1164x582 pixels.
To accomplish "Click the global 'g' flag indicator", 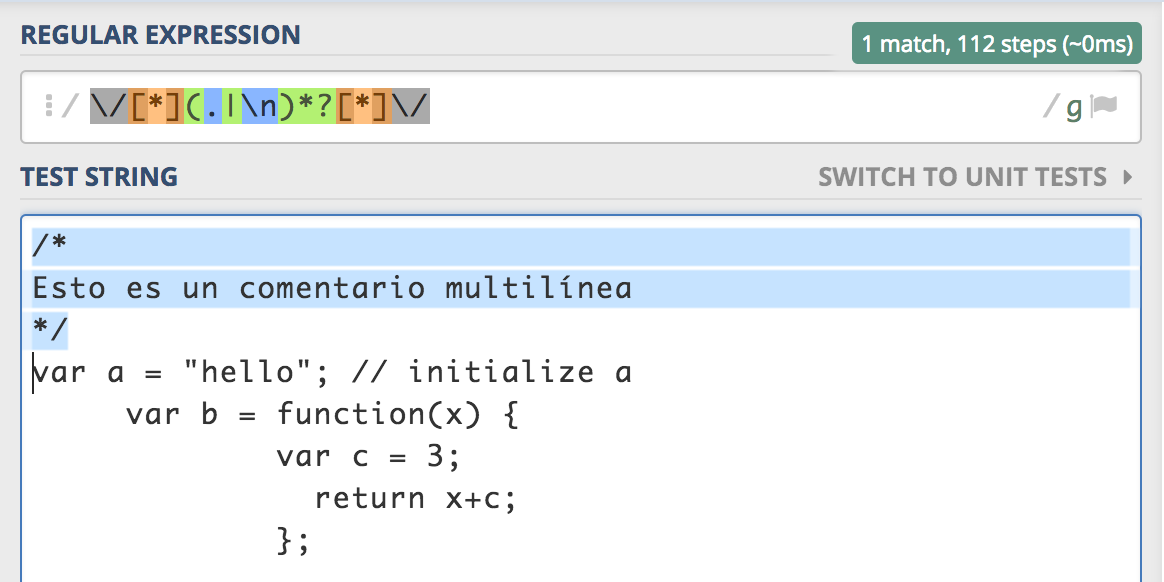I will pyautogui.click(x=1074, y=107).
